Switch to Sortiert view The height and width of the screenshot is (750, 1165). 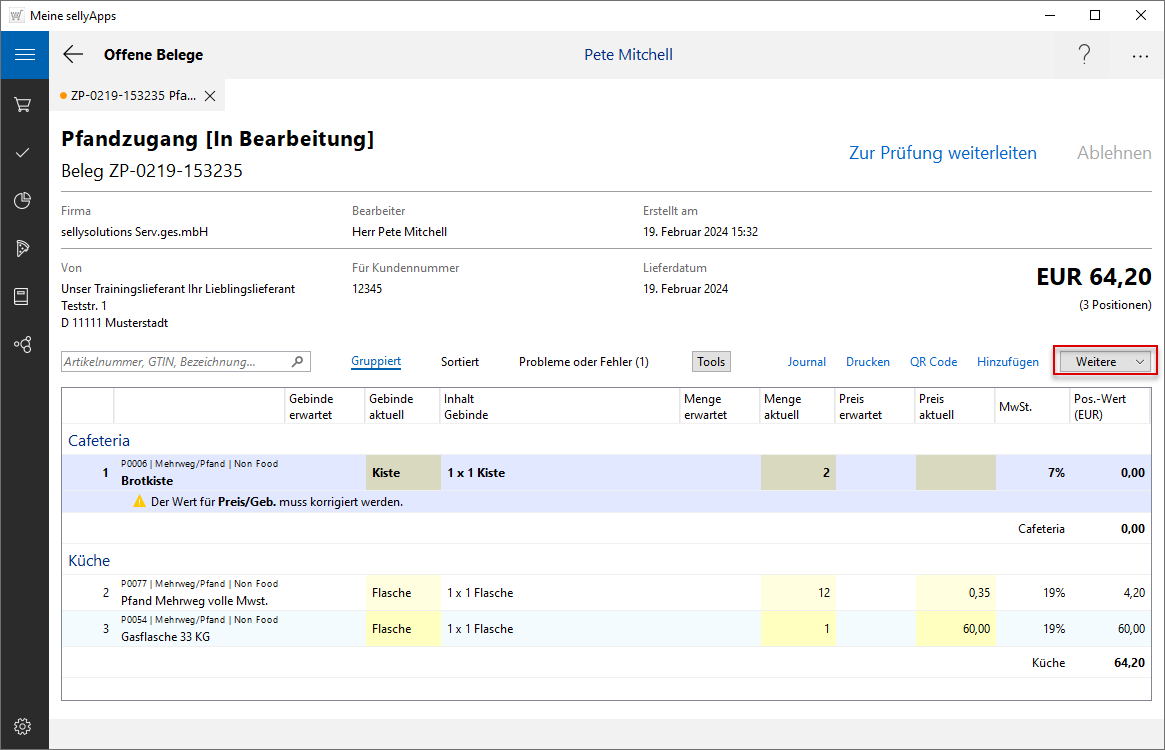(x=460, y=362)
